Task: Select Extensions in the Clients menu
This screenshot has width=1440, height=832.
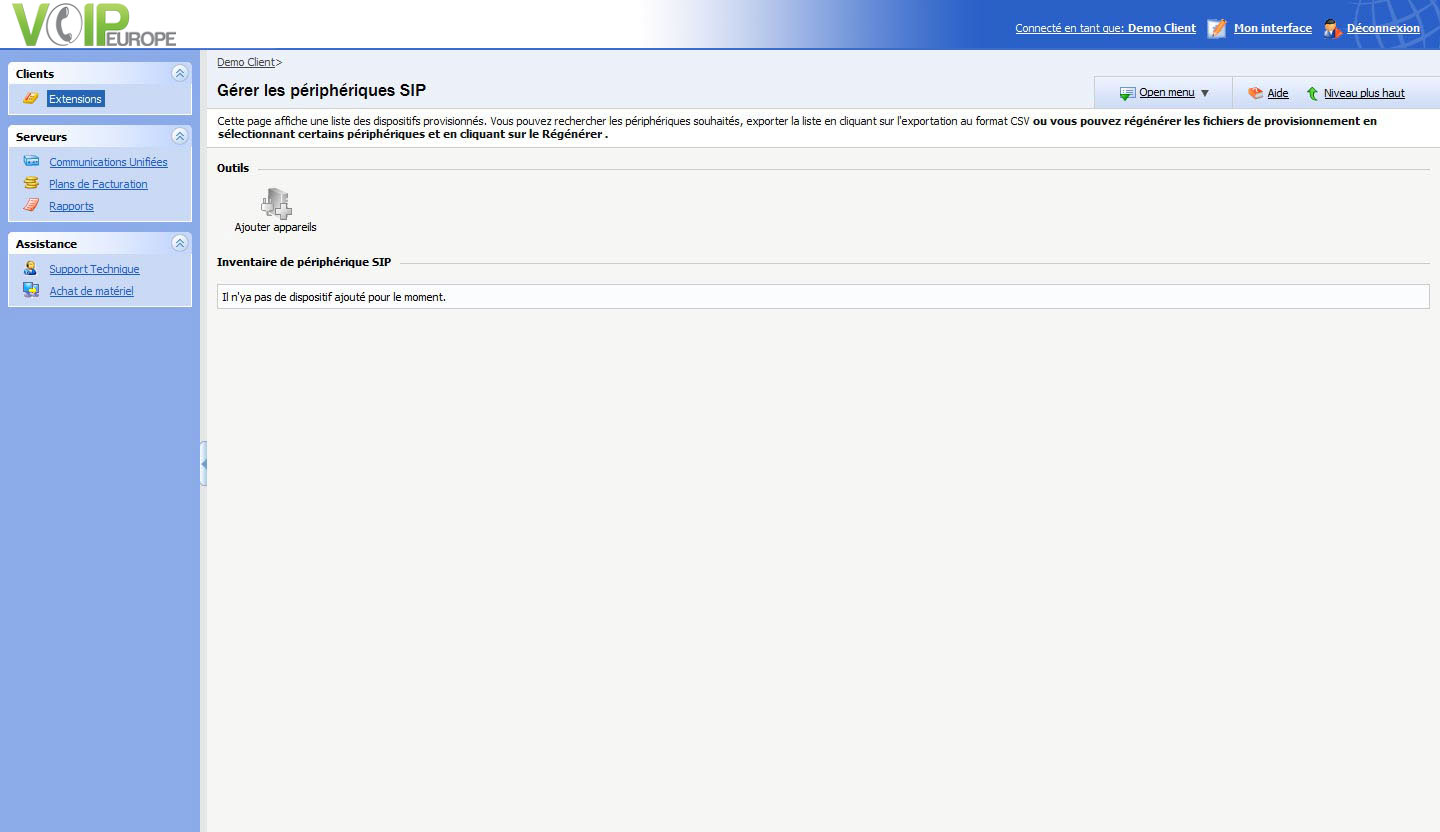Action: [76, 99]
